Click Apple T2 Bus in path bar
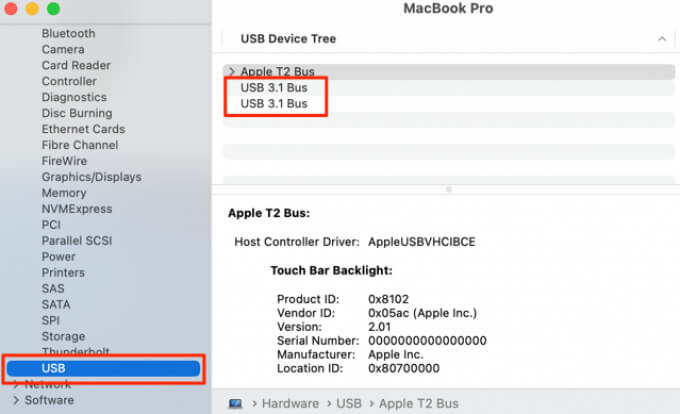The image size is (680, 414). (418, 404)
